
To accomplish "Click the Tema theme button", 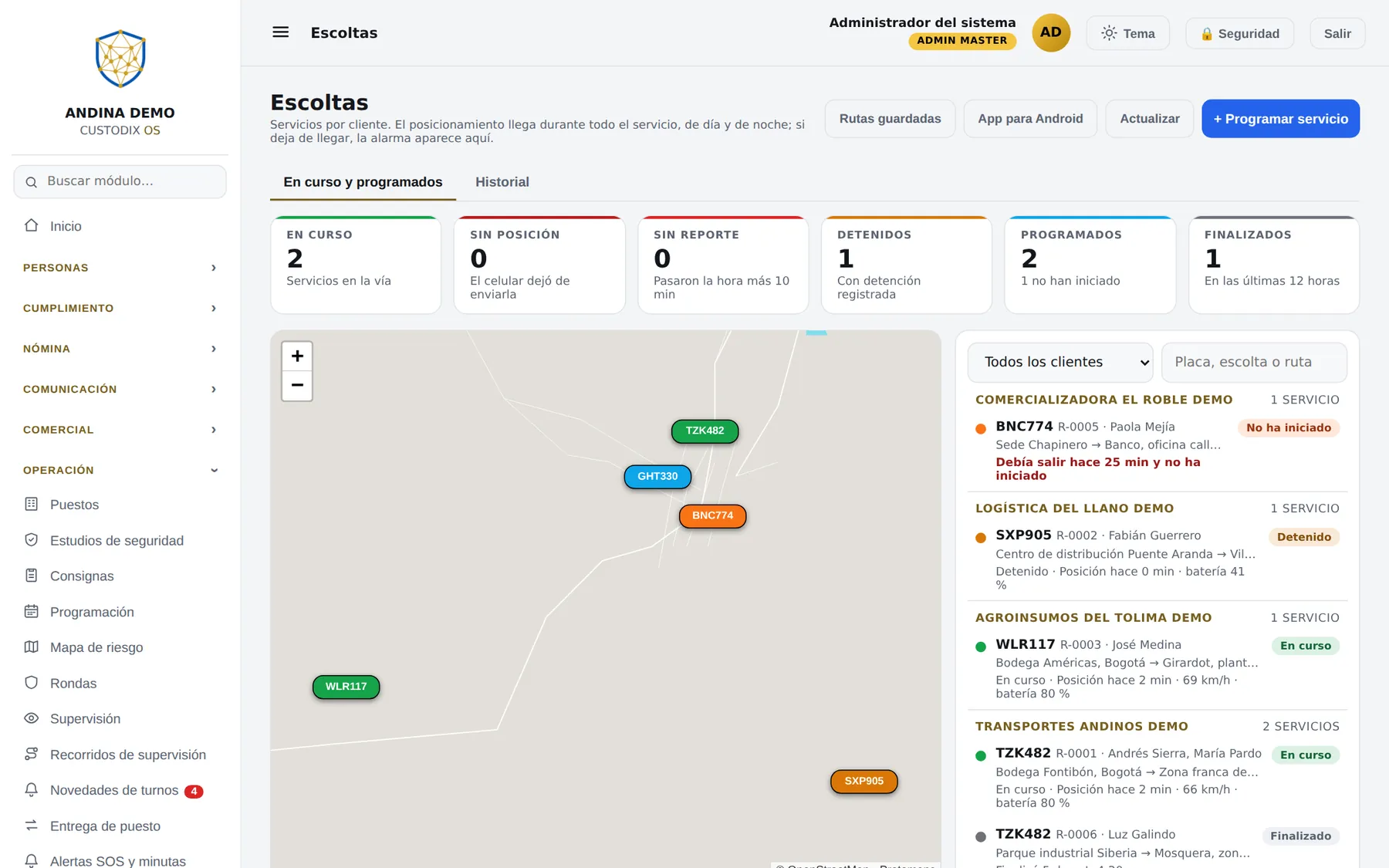I will point(1128,33).
